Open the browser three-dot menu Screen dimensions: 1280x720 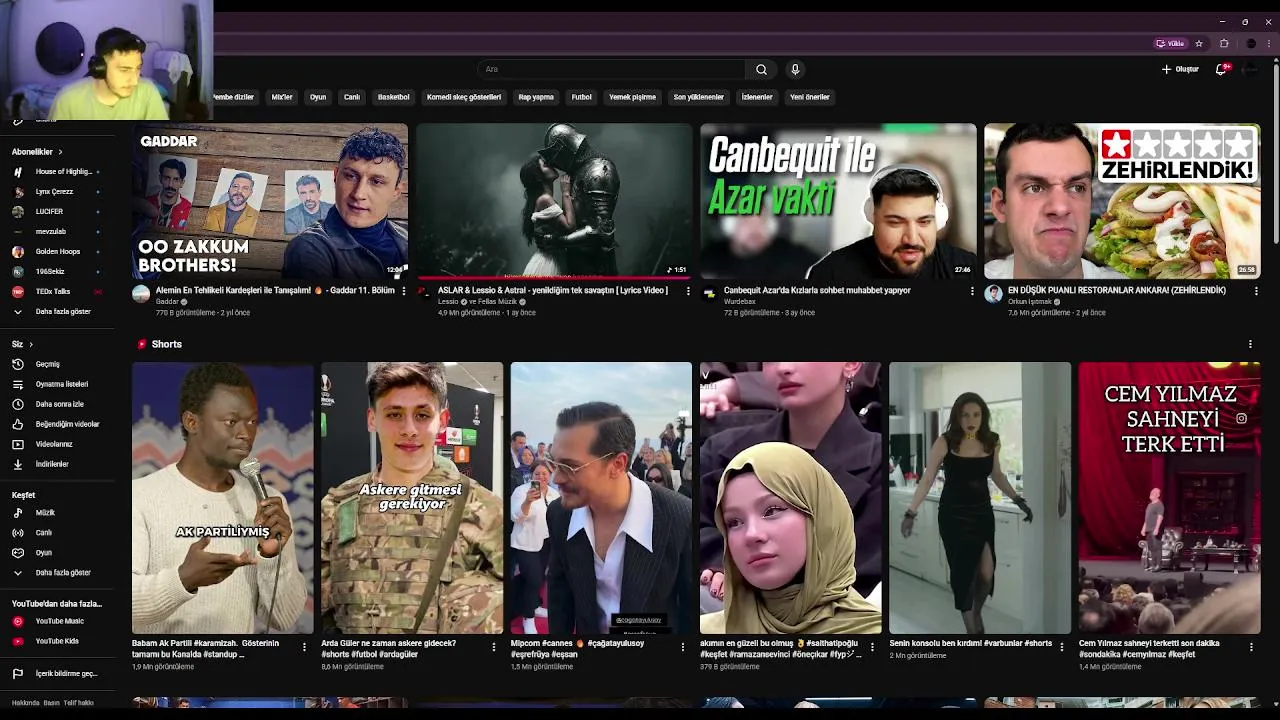tap(1271, 43)
